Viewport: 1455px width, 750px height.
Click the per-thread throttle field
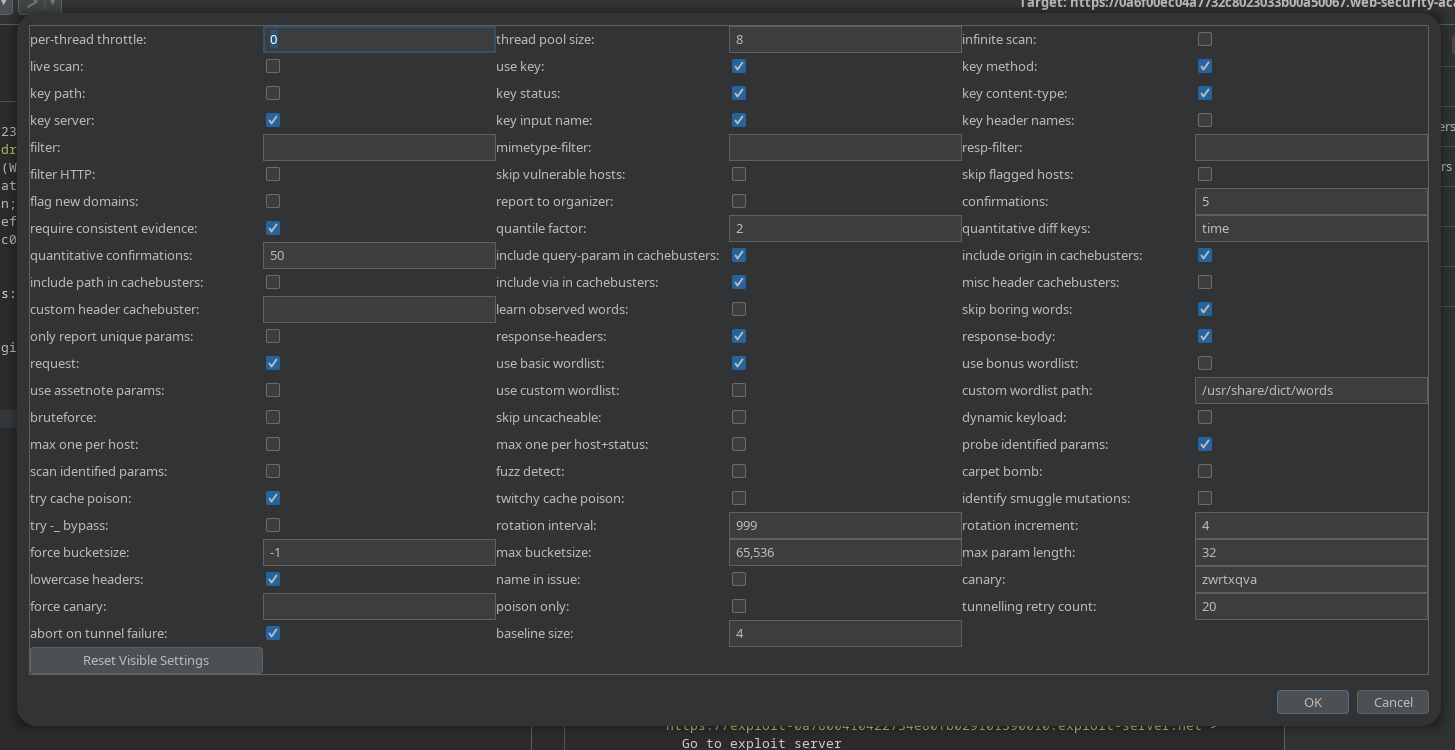pyautogui.click(x=379, y=40)
